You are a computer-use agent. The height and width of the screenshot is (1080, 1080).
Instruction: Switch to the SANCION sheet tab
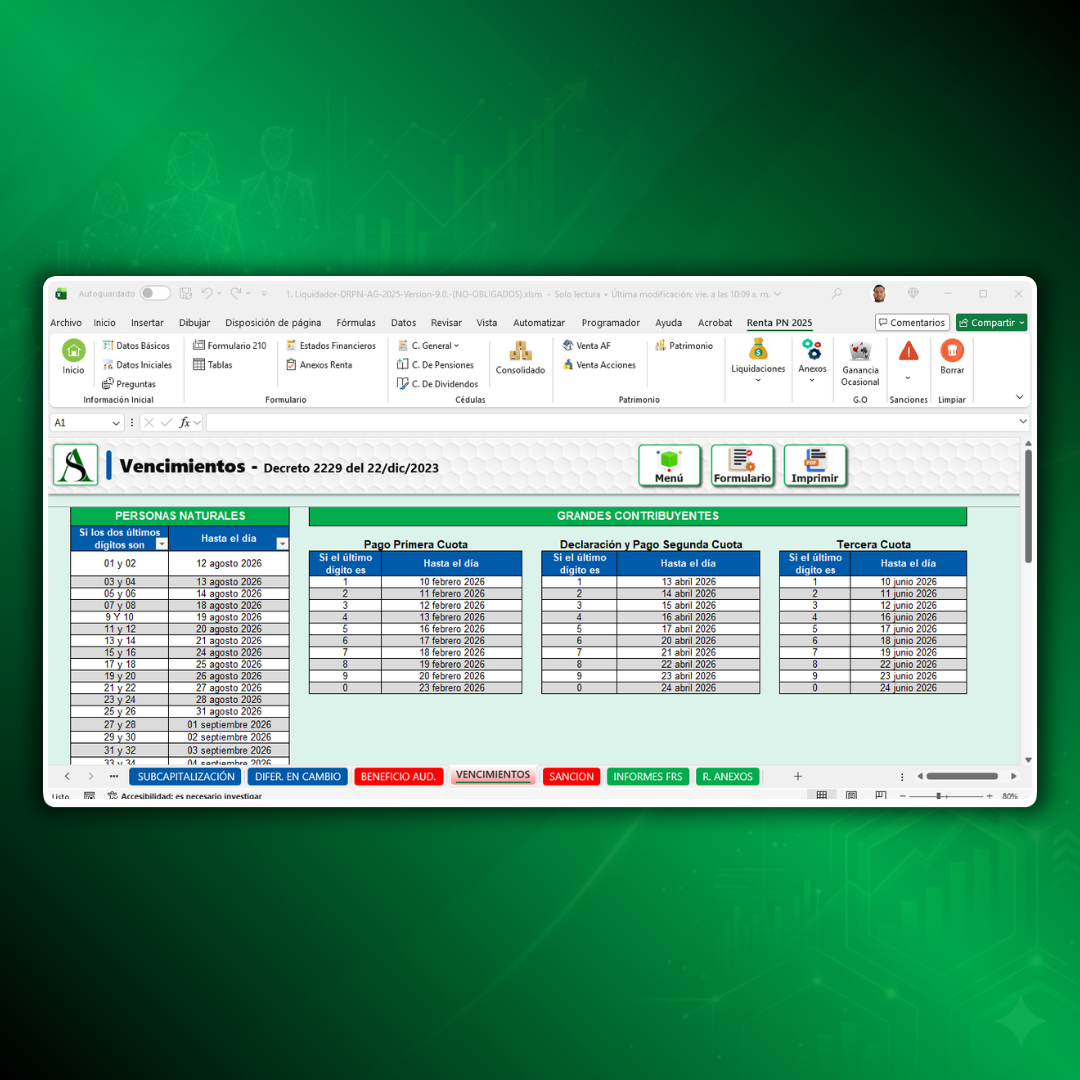tap(572, 777)
